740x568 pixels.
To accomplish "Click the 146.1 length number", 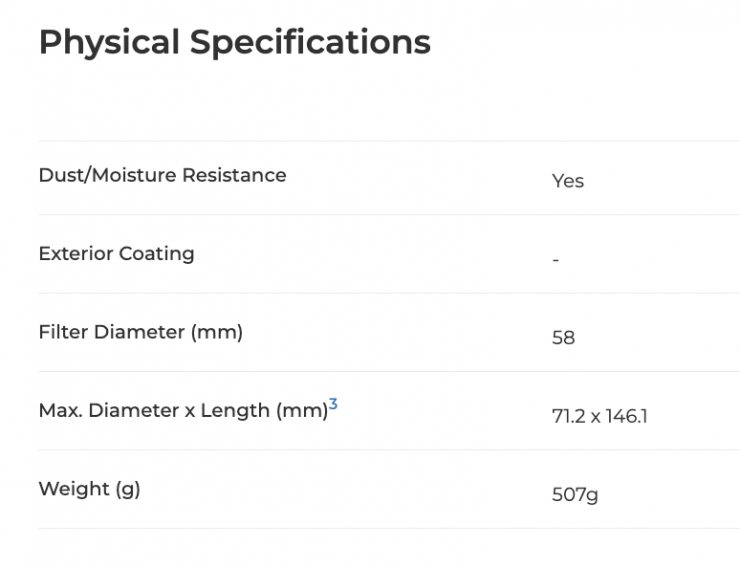I will 627,416.
